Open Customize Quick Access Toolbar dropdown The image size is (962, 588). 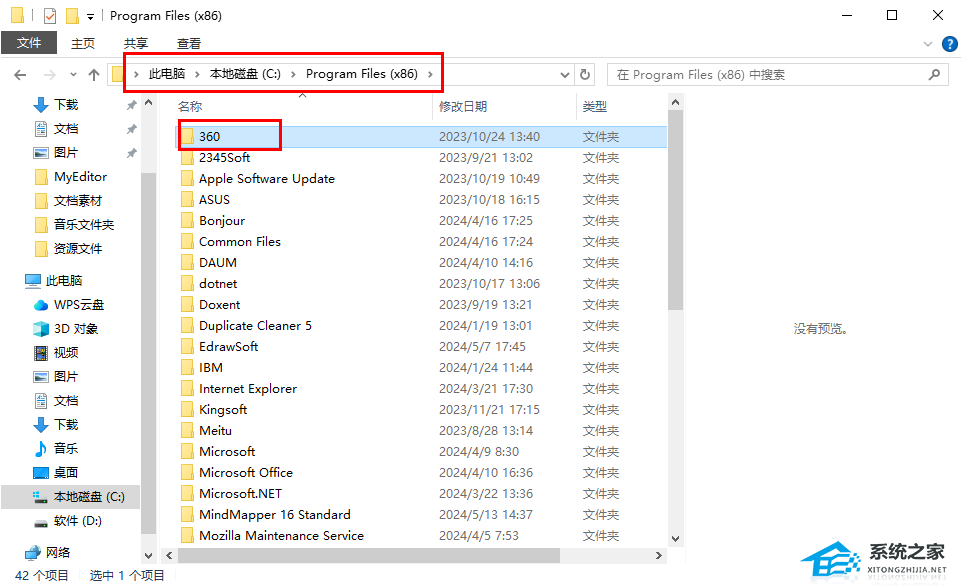pyautogui.click(x=90, y=17)
